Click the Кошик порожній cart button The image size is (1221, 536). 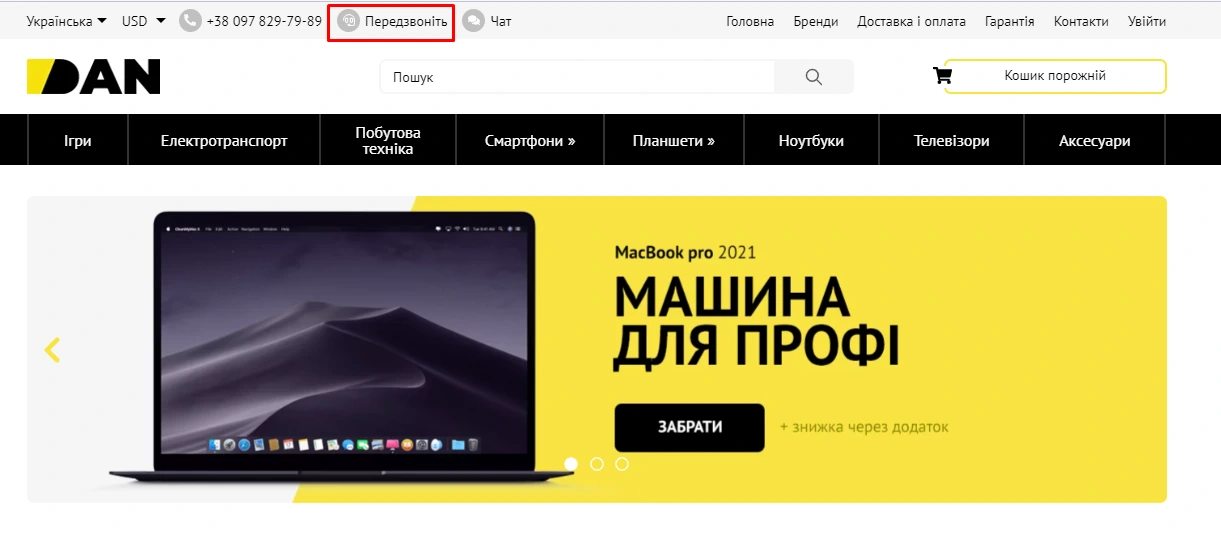click(1055, 76)
